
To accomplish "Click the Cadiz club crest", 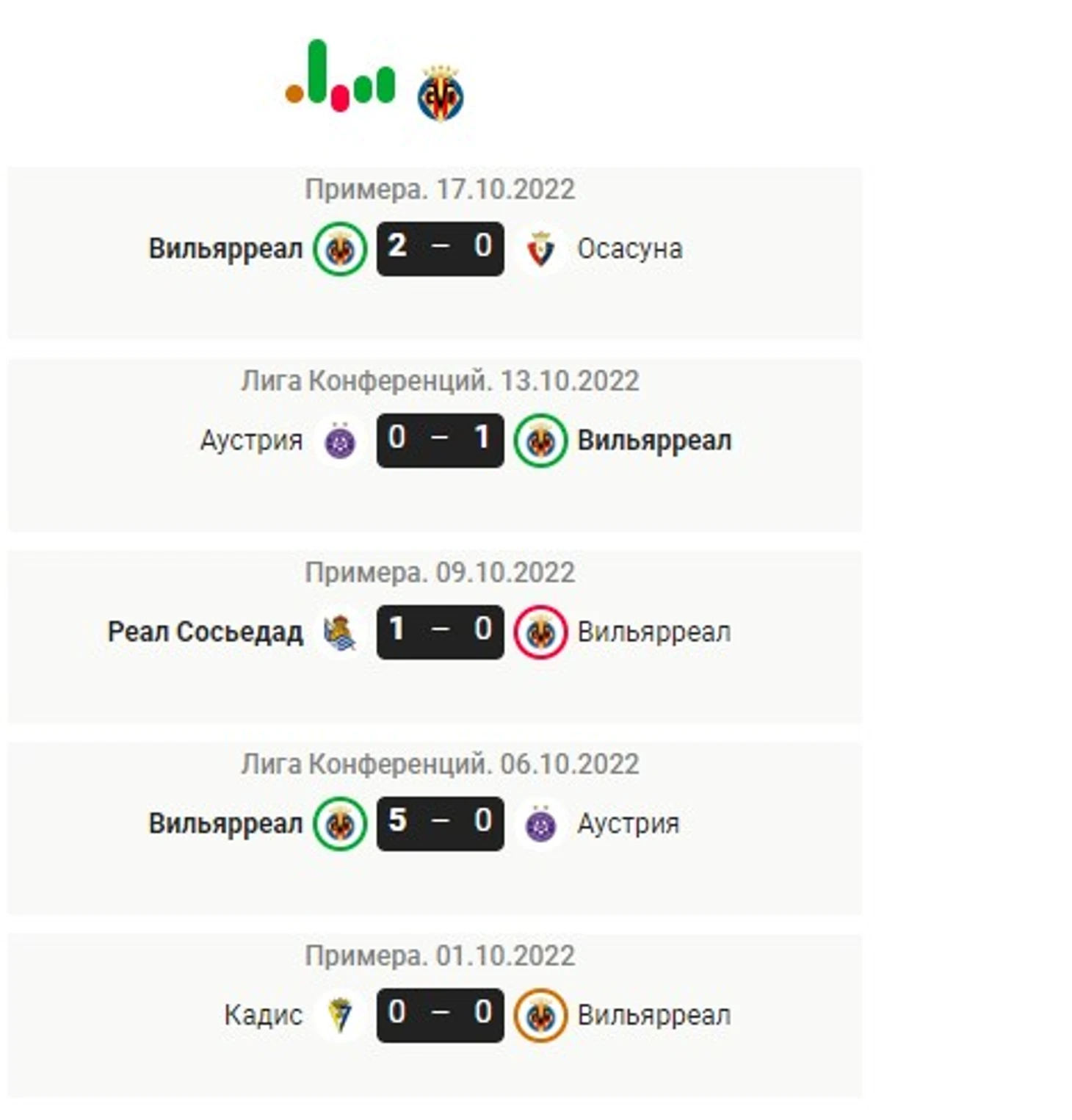I will pyautogui.click(x=340, y=1016).
